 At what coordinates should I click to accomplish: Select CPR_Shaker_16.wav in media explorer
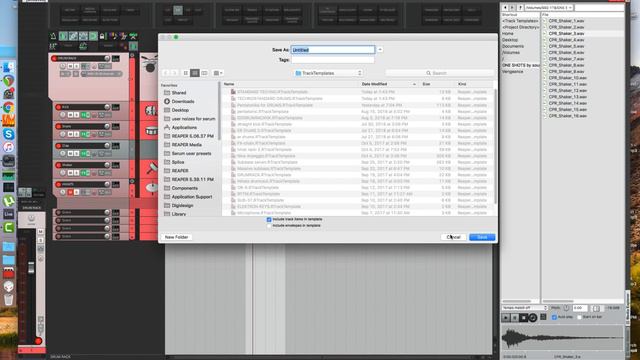coord(567,116)
